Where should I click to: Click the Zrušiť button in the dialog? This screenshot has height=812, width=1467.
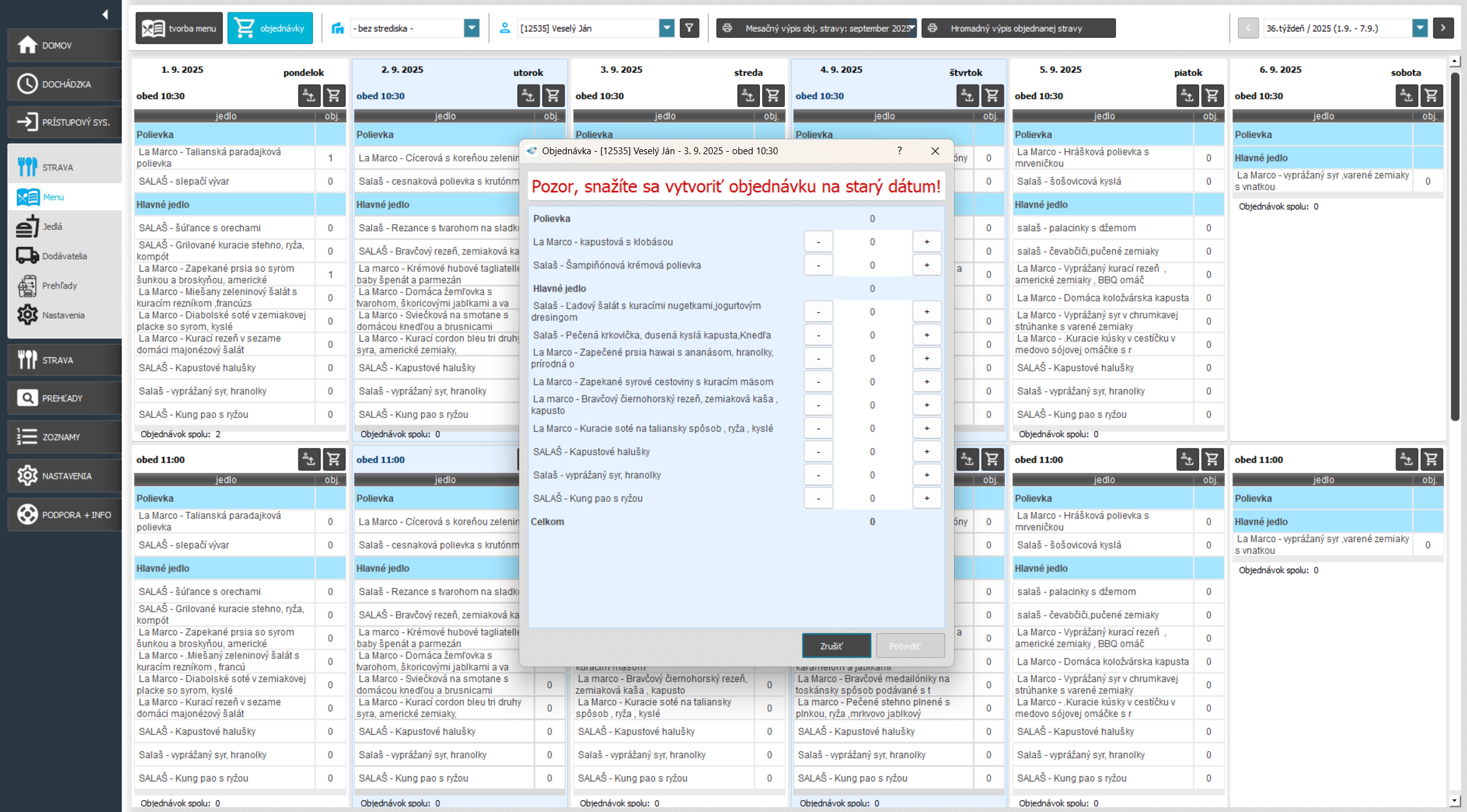click(836, 646)
